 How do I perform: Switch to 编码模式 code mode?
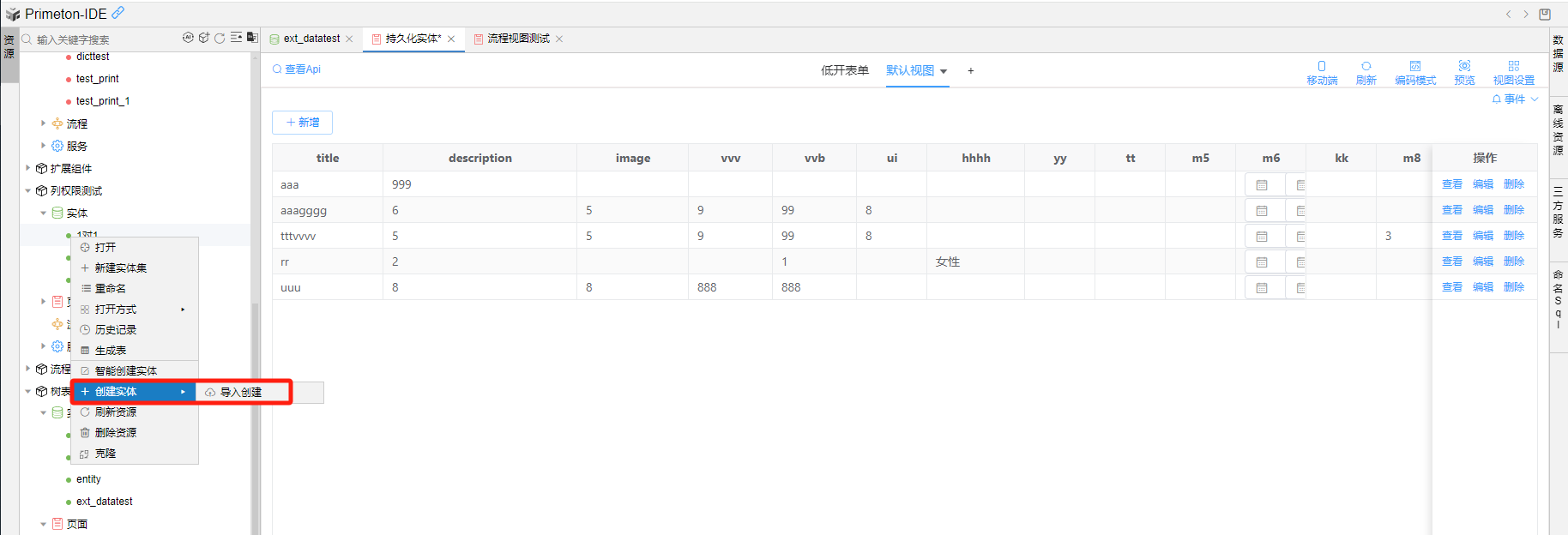click(x=1414, y=72)
